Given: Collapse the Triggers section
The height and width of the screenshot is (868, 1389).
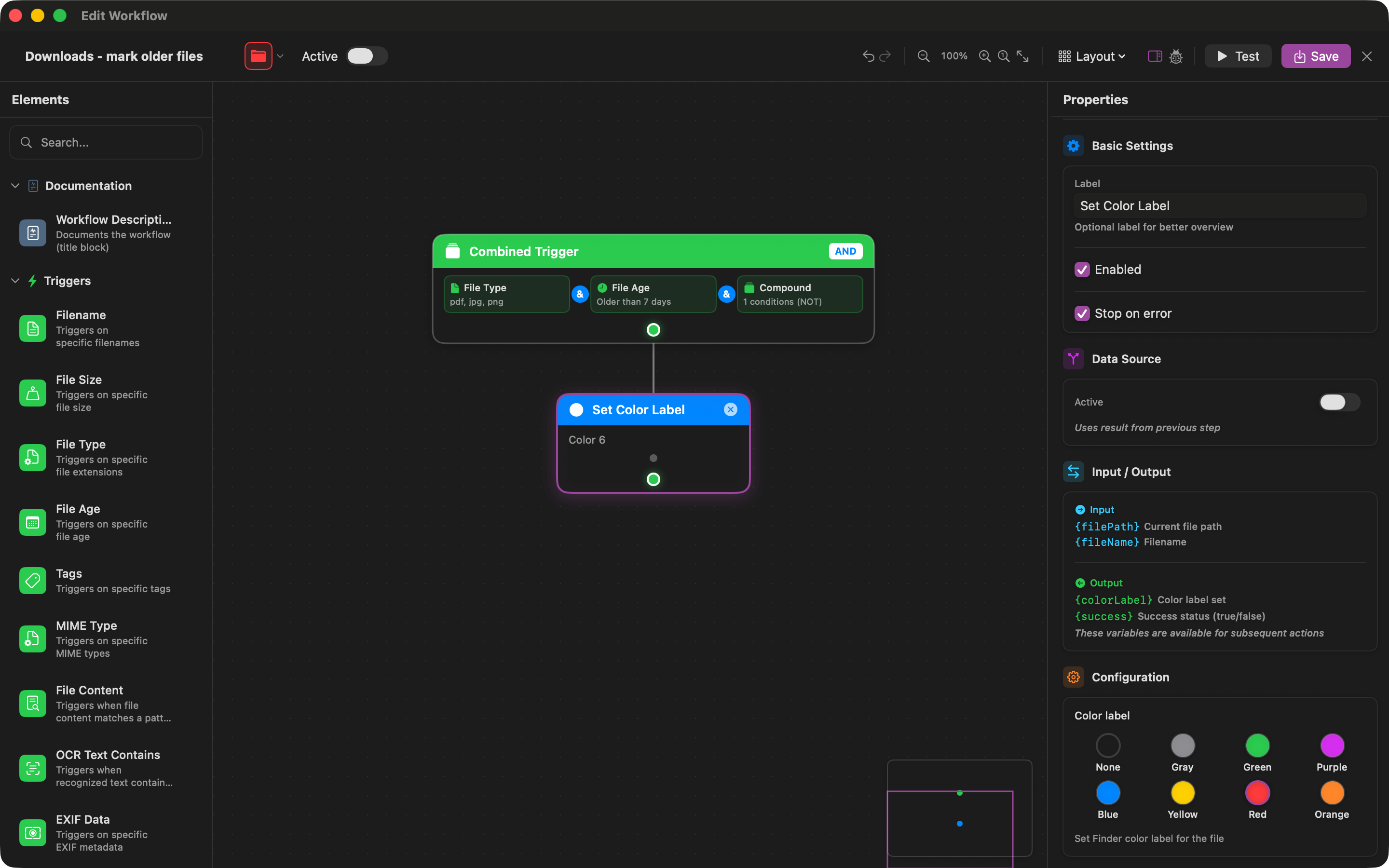Looking at the screenshot, I should [x=15, y=281].
